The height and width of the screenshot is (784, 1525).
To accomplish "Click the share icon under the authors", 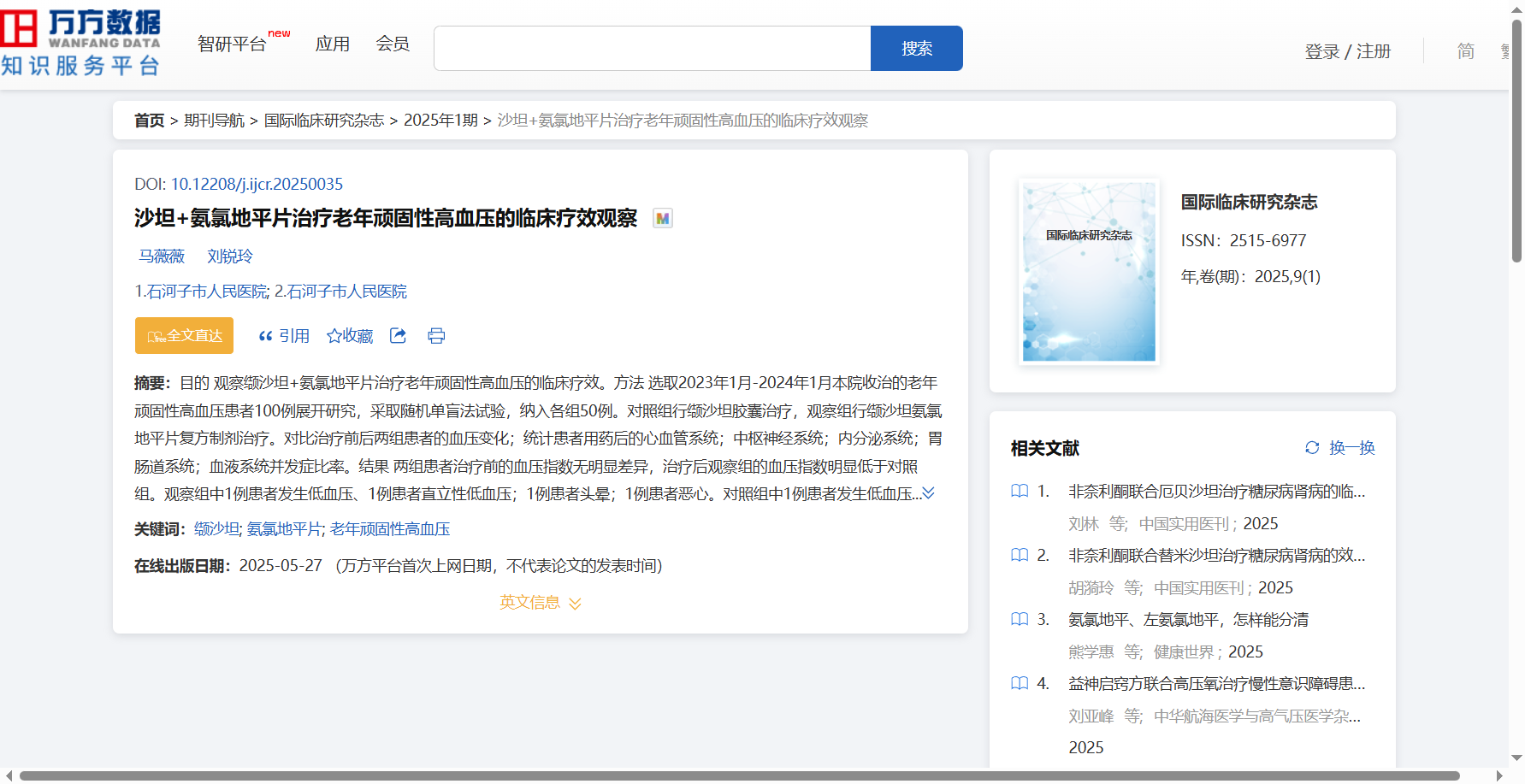I will [398, 336].
